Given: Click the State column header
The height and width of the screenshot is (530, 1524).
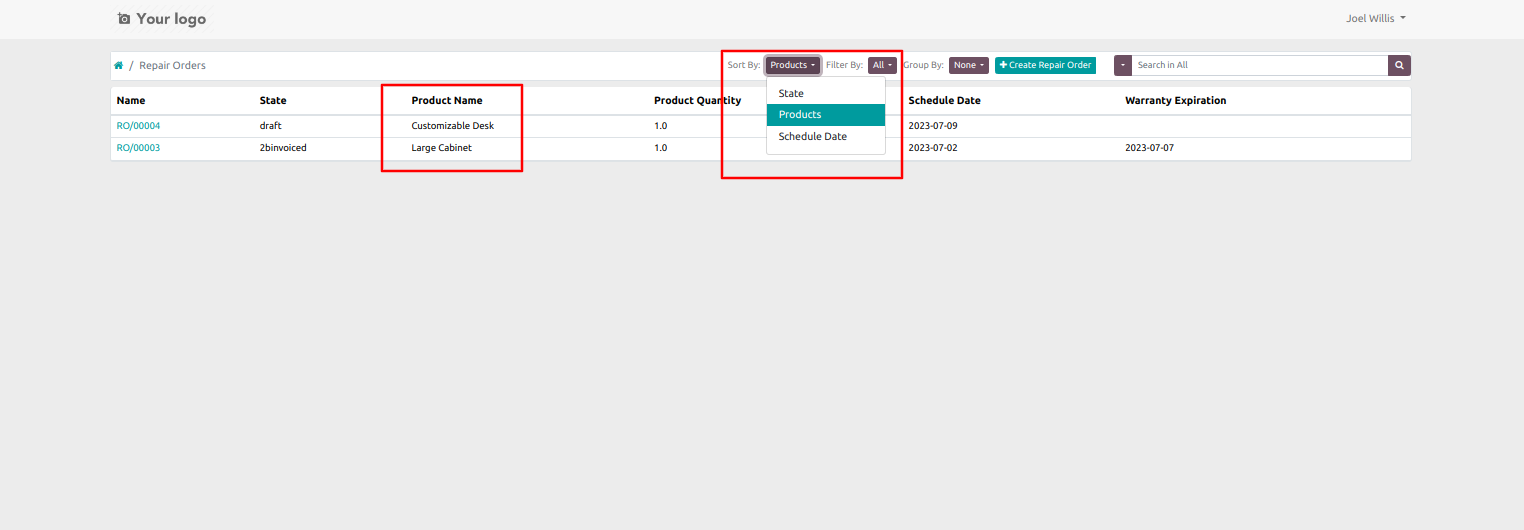Looking at the screenshot, I should point(273,101).
